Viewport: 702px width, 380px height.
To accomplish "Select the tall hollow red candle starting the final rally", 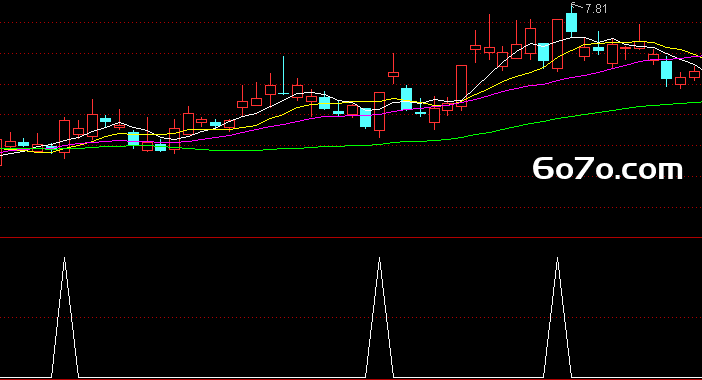I will tap(461, 85).
